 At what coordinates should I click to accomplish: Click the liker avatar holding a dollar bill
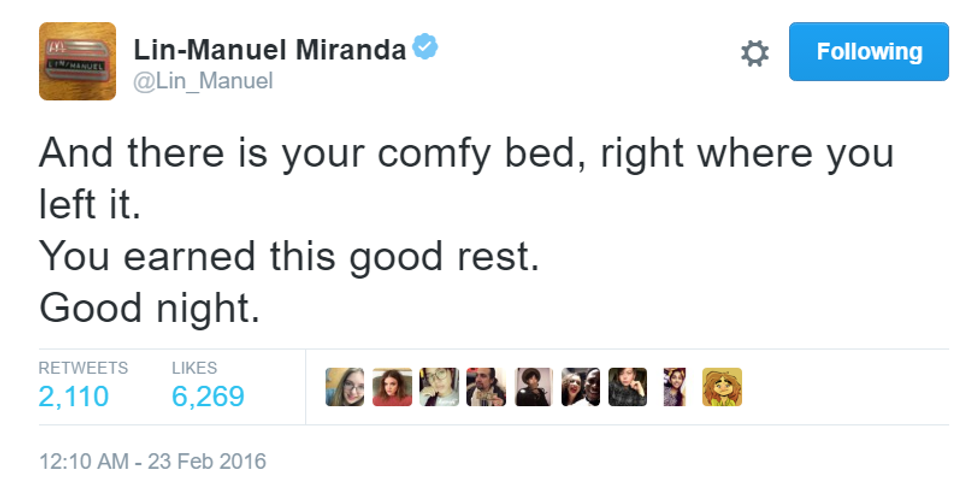click(x=486, y=387)
